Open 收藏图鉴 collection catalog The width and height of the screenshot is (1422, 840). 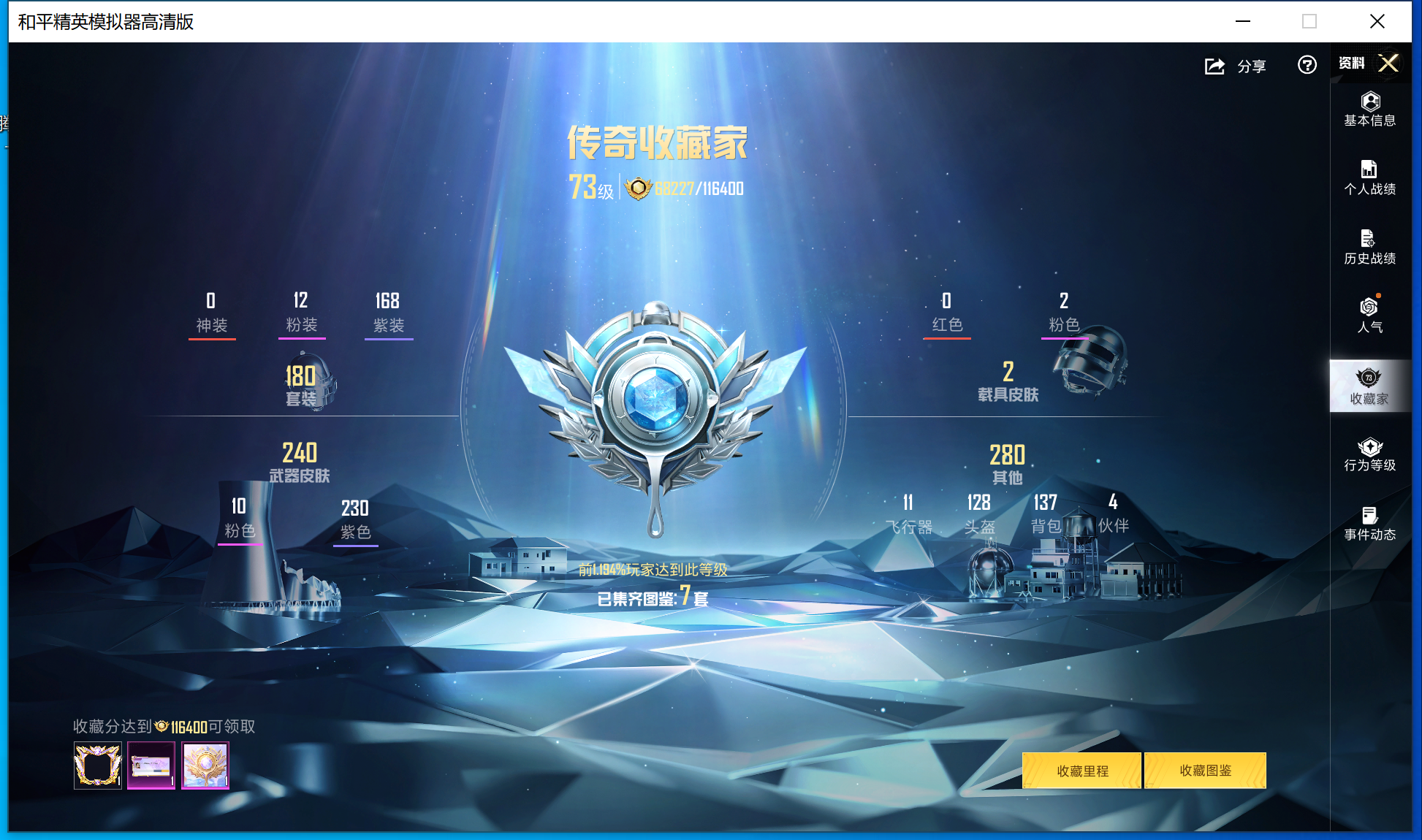(x=1205, y=770)
